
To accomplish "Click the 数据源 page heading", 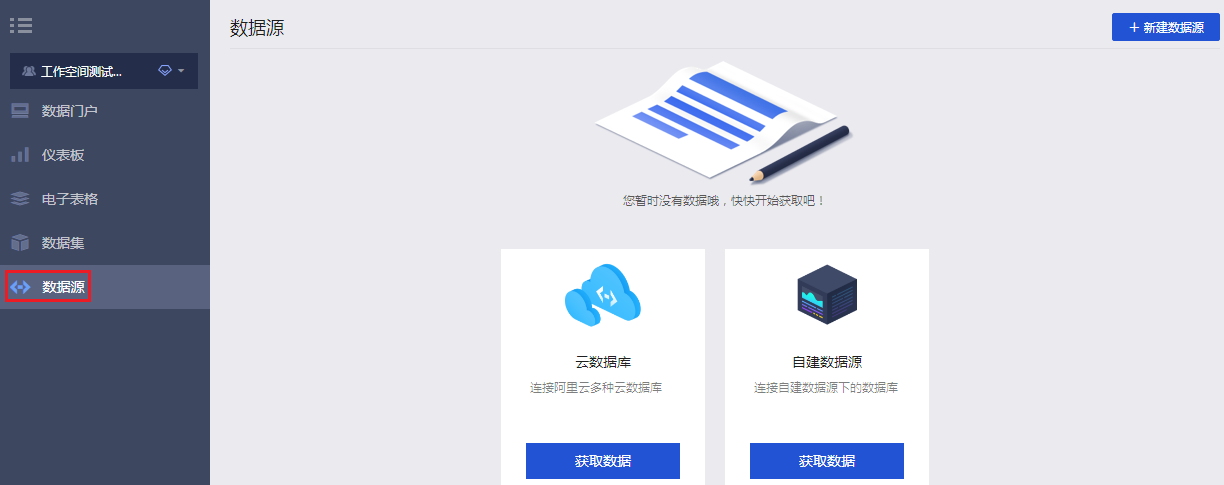I will click(257, 28).
